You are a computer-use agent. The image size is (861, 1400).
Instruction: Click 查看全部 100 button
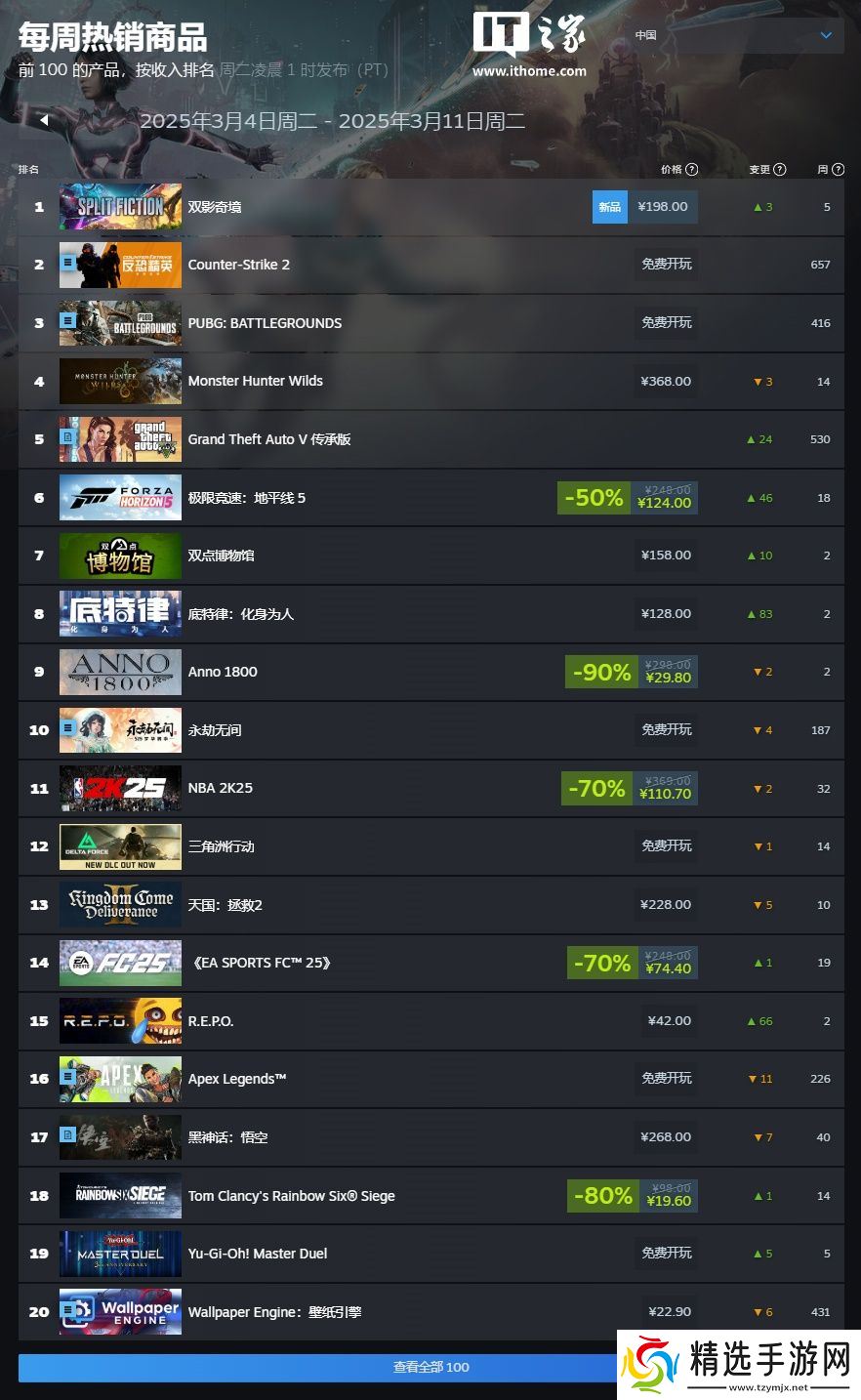pyautogui.click(x=430, y=1367)
